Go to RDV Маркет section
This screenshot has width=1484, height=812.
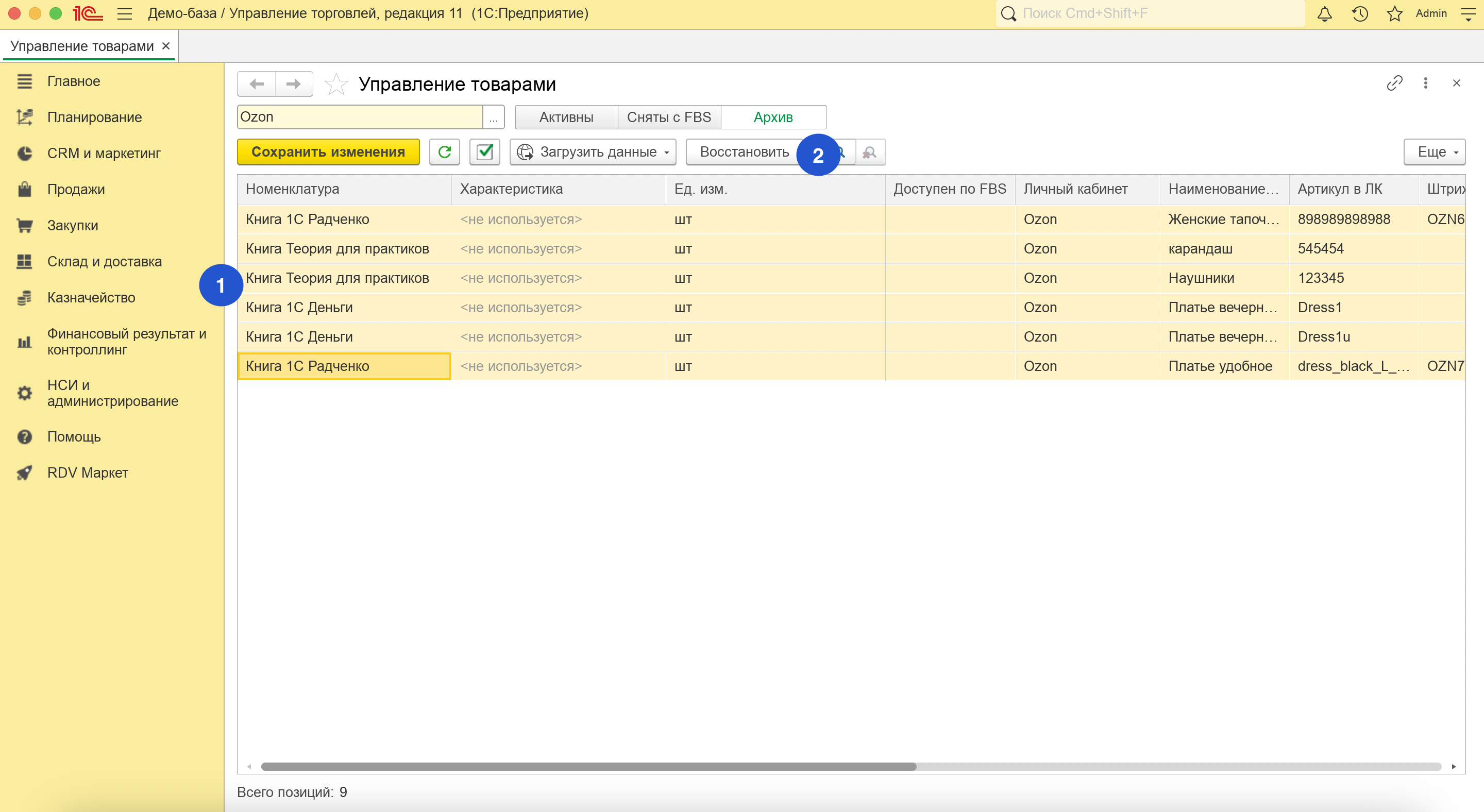point(87,473)
